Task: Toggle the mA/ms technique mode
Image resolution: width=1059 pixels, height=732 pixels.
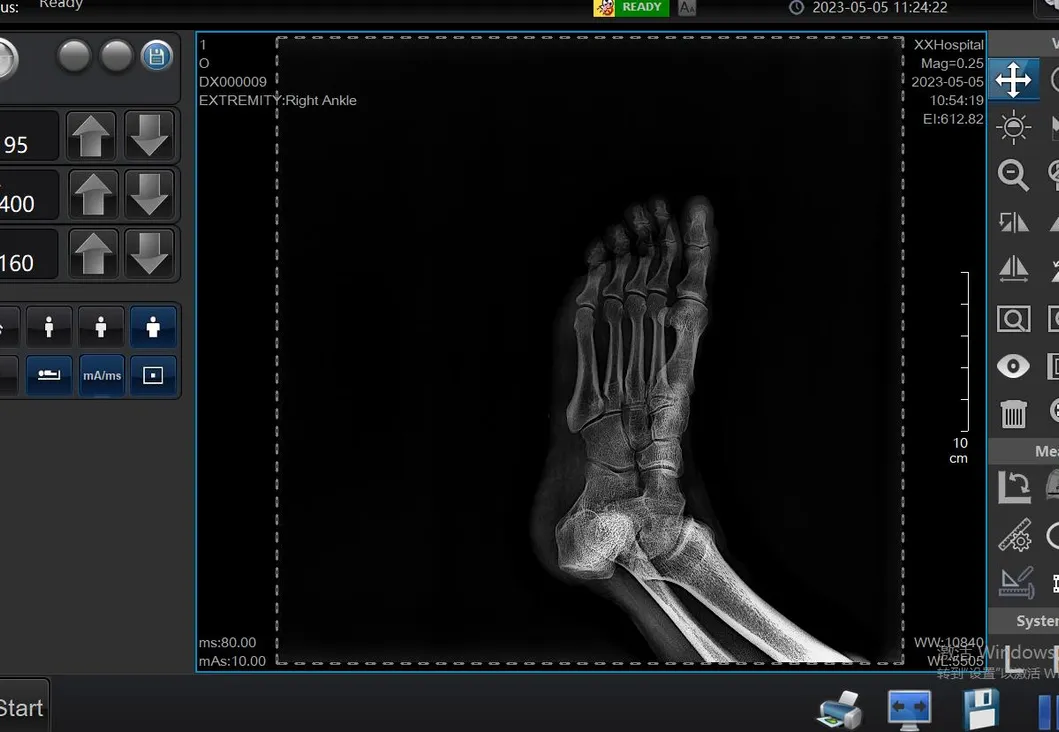Action: [101, 375]
